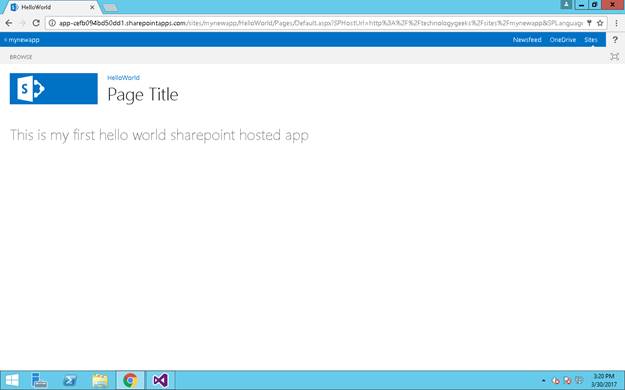This screenshot has width=625, height=390.
Task: Open the Windows Start button
Action: tap(12, 380)
